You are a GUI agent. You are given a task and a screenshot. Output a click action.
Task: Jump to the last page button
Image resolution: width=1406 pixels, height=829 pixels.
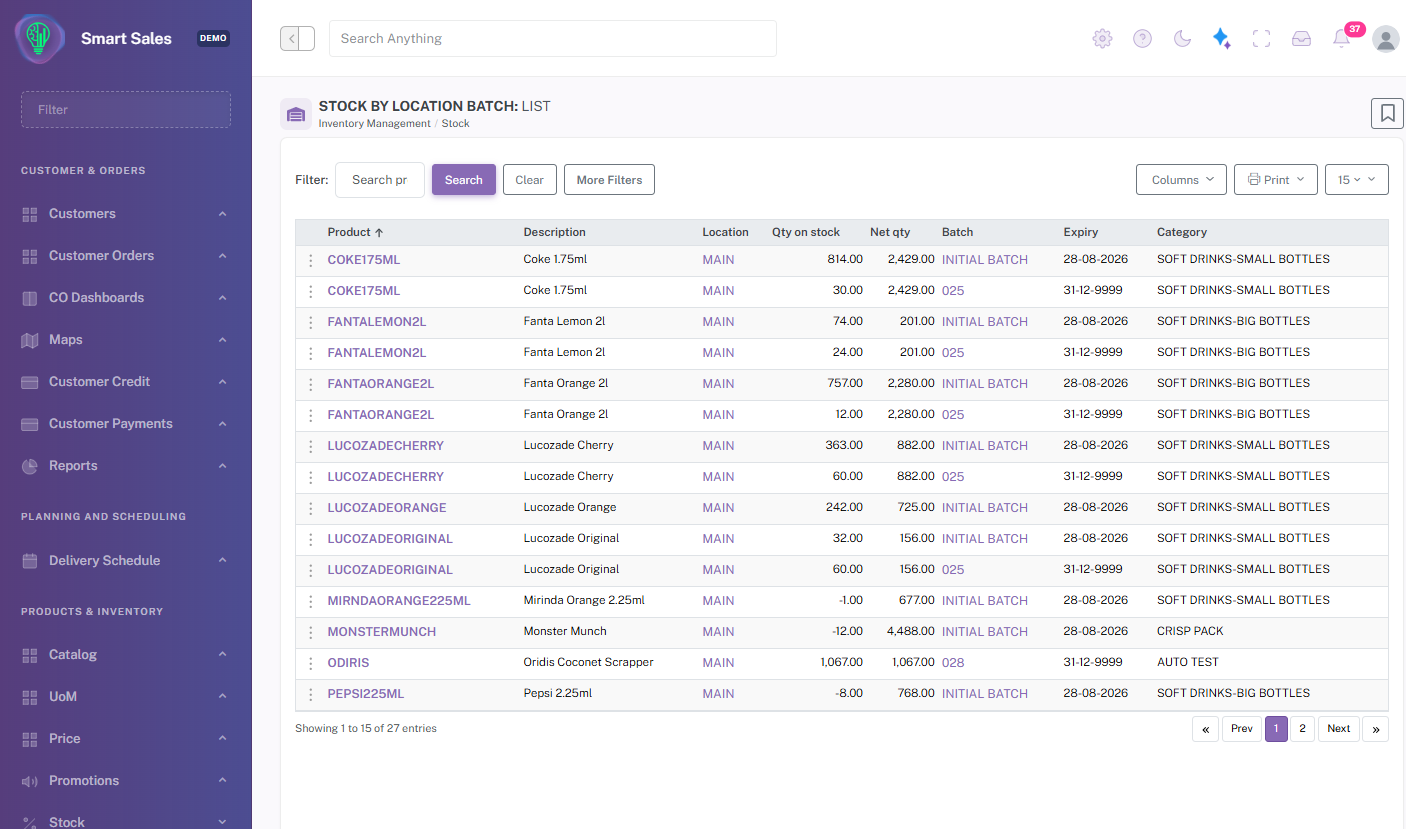pyautogui.click(x=1376, y=729)
